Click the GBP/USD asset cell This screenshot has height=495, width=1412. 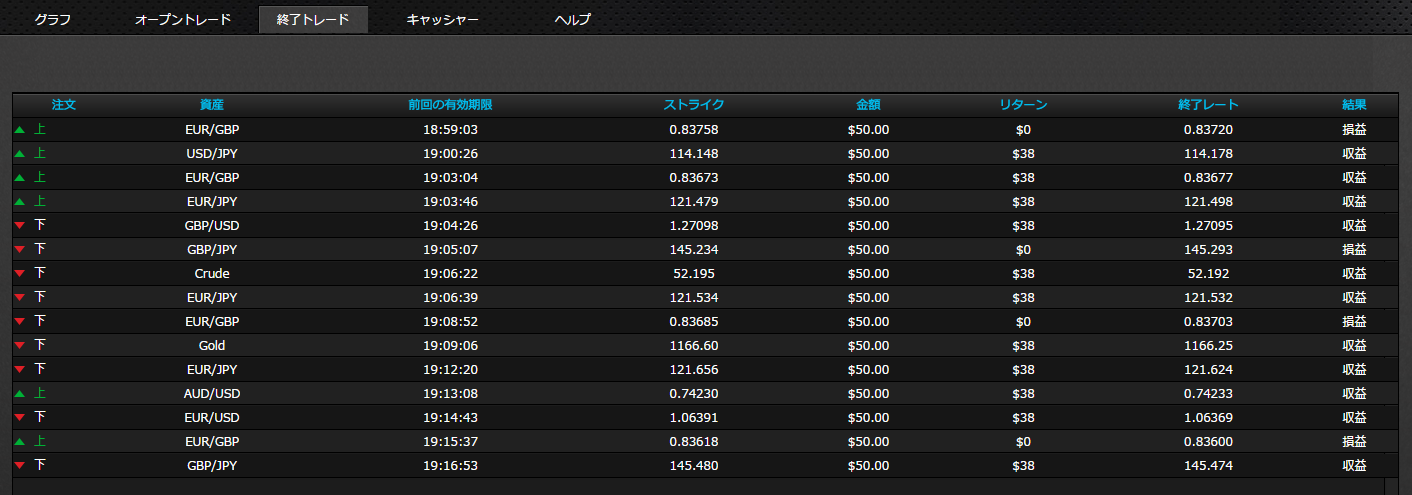tap(212, 226)
